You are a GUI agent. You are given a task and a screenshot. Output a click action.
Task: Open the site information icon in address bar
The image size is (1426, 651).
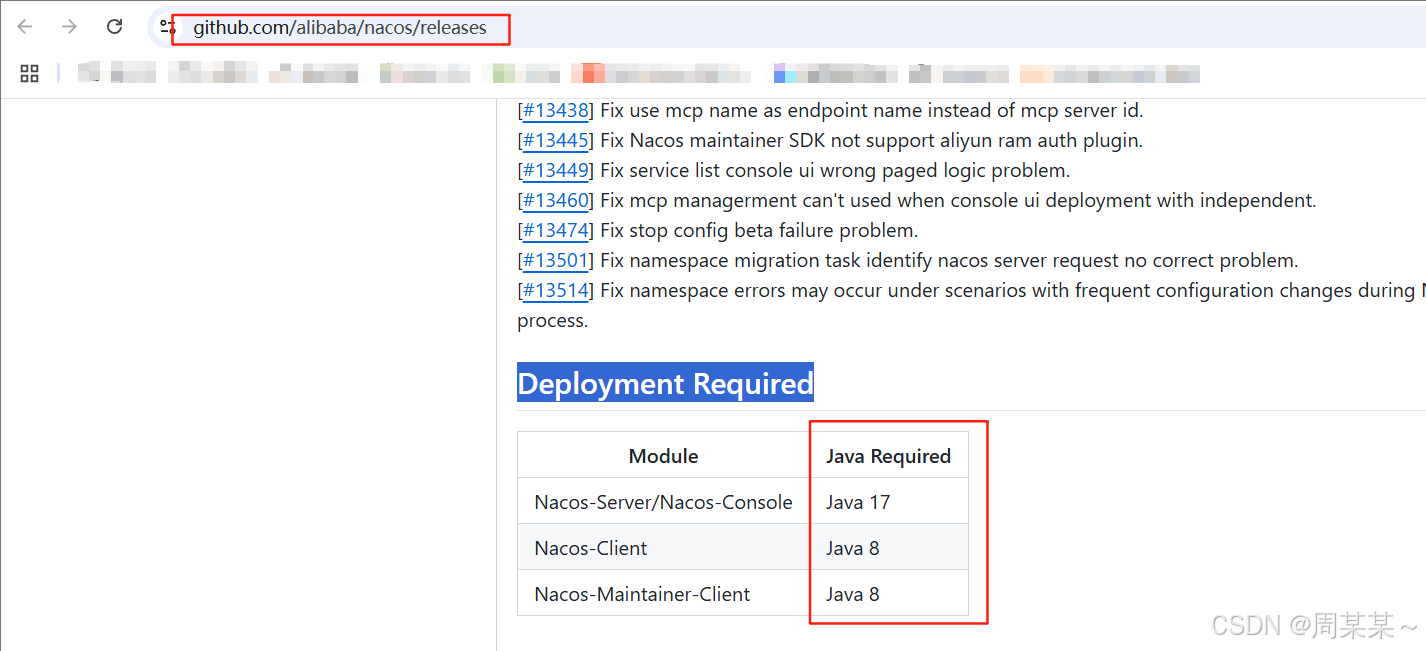coord(168,28)
